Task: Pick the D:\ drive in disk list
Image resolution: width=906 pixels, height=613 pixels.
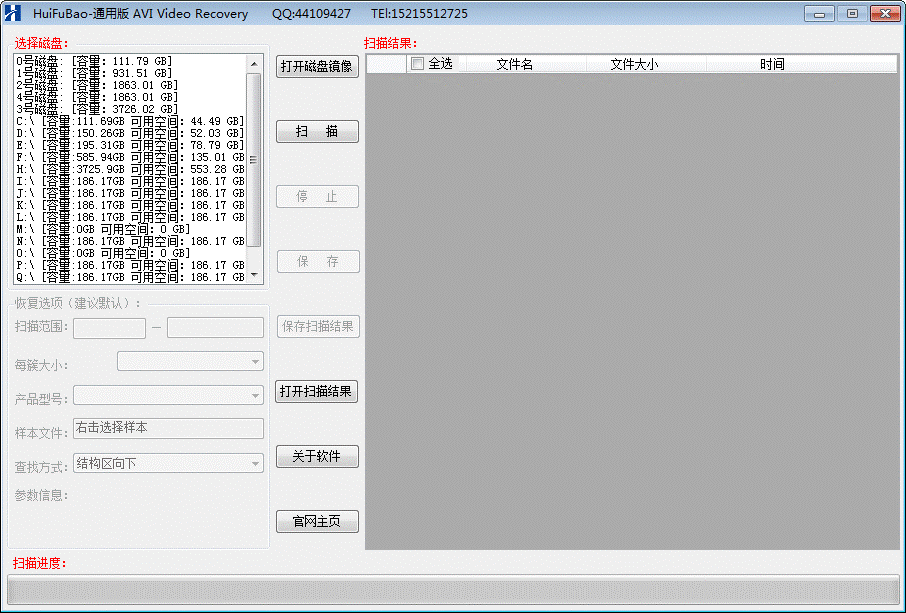Action: pos(130,133)
